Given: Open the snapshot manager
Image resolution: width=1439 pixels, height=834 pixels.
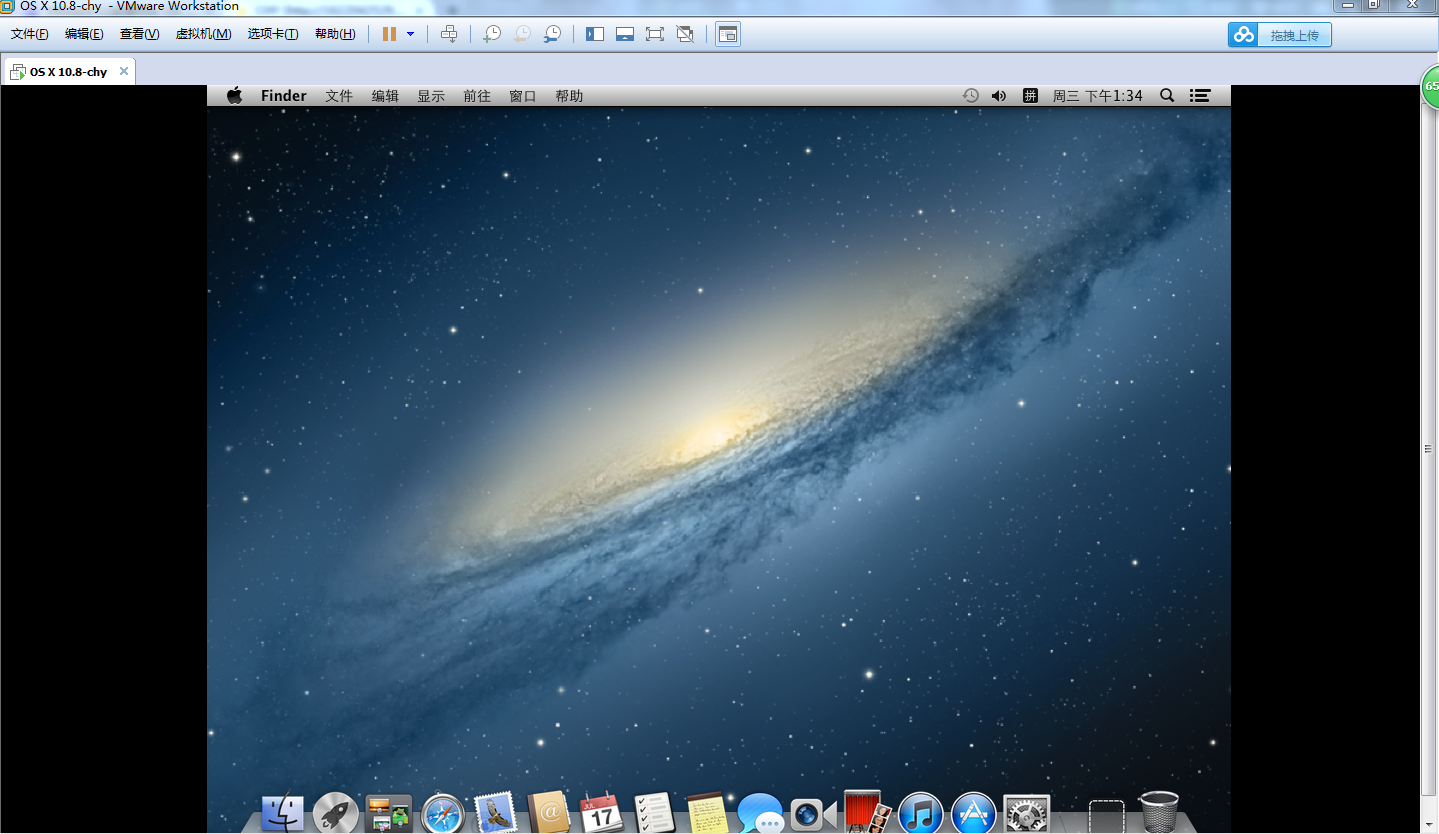Looking at the screenshot, I should (552, 34).
